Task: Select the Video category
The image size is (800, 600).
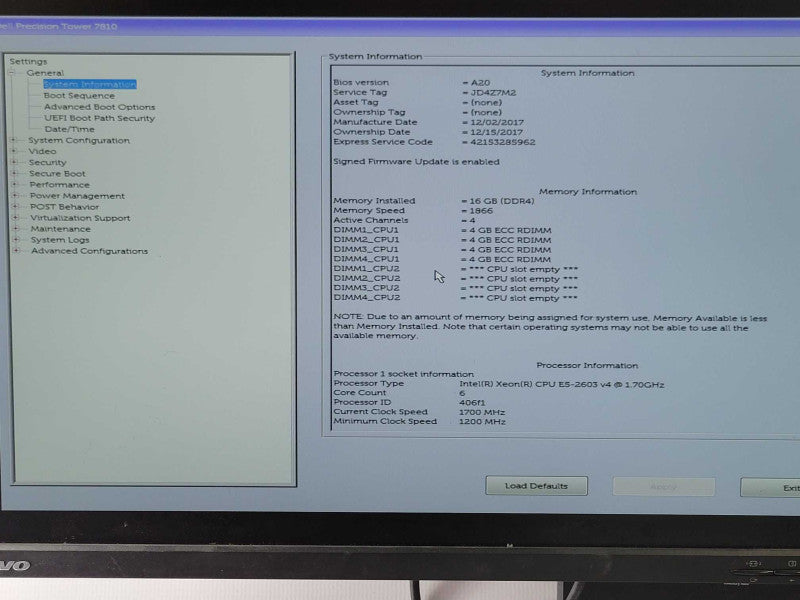Action: click(42, 152)
